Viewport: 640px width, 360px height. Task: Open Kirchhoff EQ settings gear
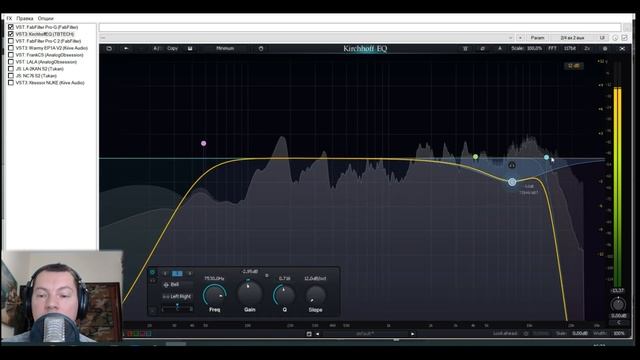tap(605, 48)
